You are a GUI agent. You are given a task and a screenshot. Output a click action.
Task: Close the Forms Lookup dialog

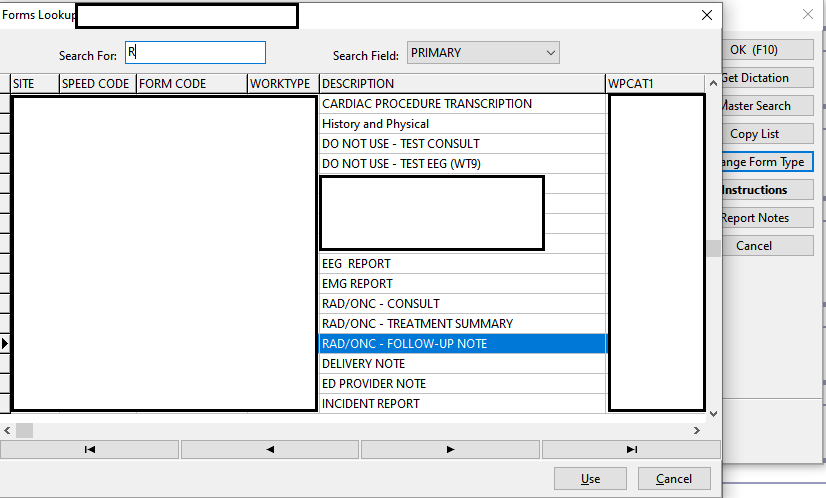707,15
